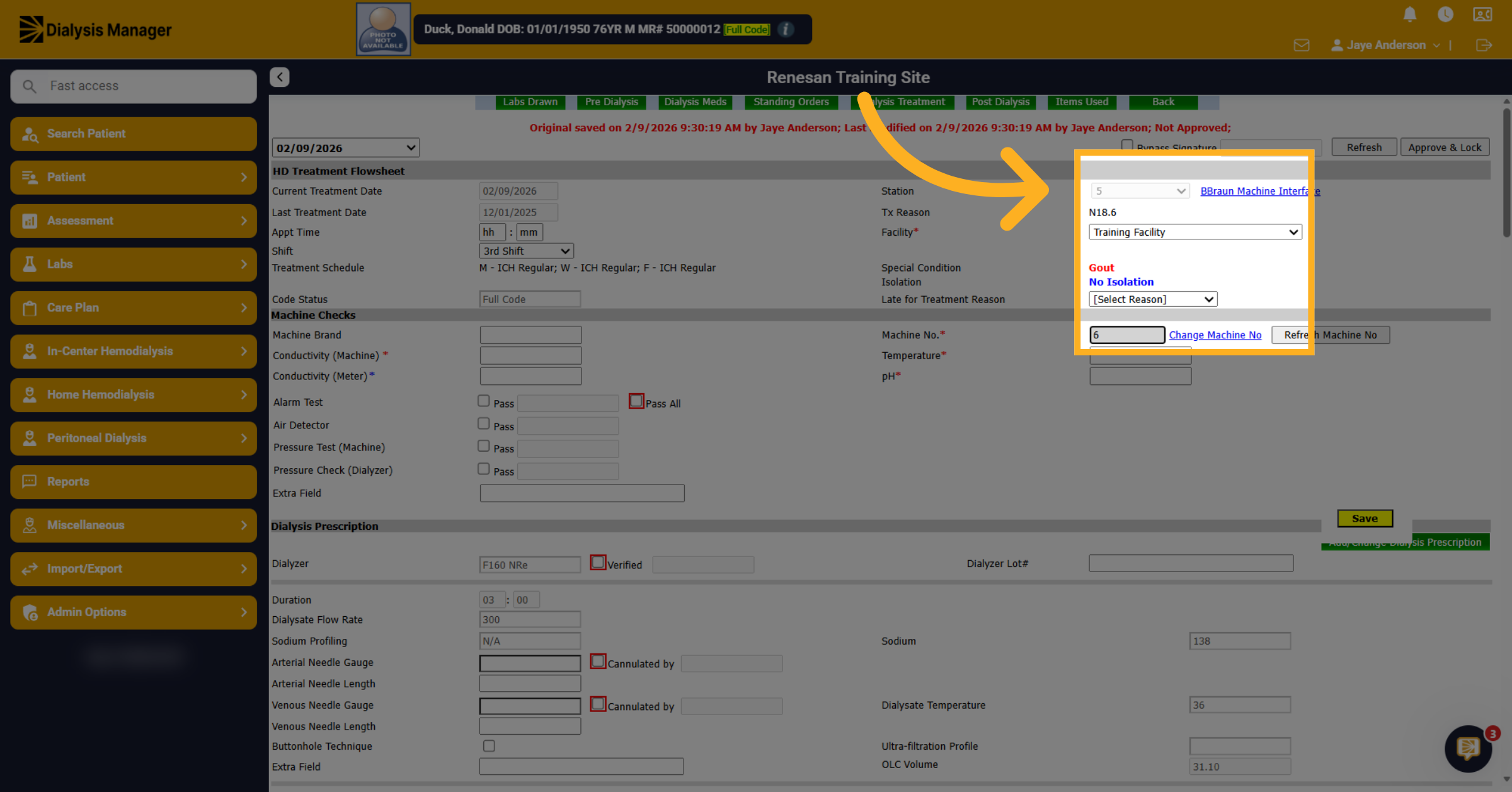Enable the Buttonhole Technique checkbox
The width and height of the screenshot is (1512, 792).
click(489, 746)
